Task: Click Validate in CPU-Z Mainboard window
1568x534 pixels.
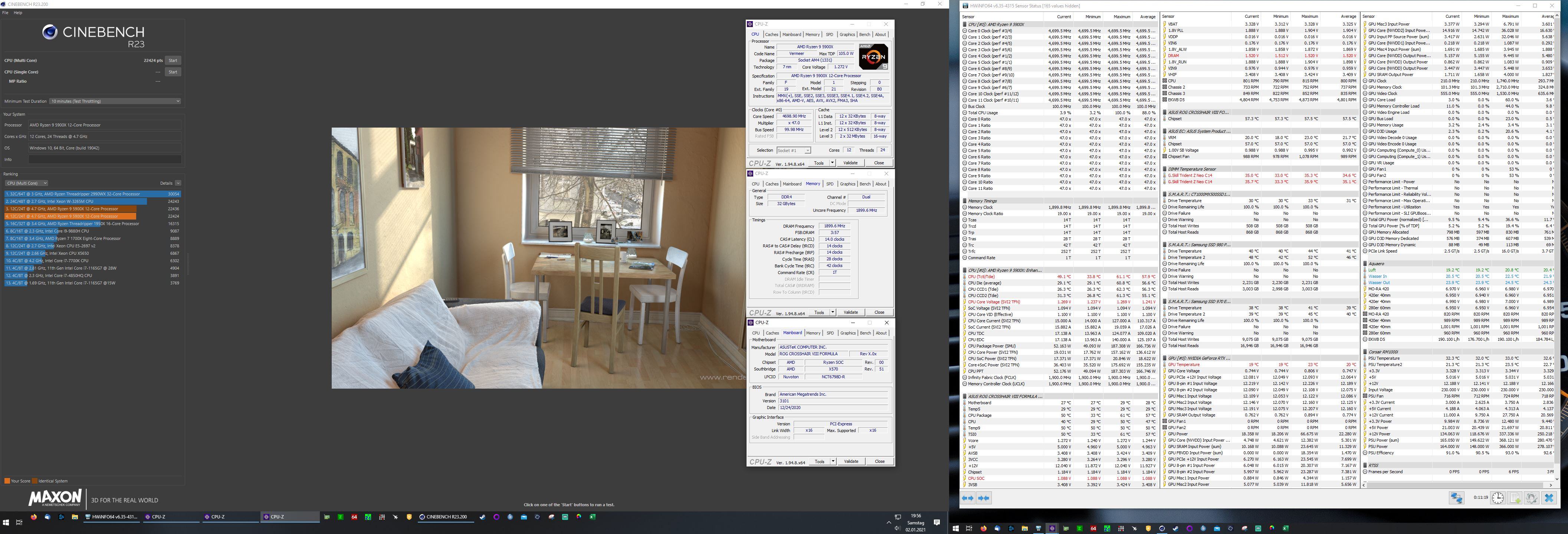Action: (x=851, y=461)
